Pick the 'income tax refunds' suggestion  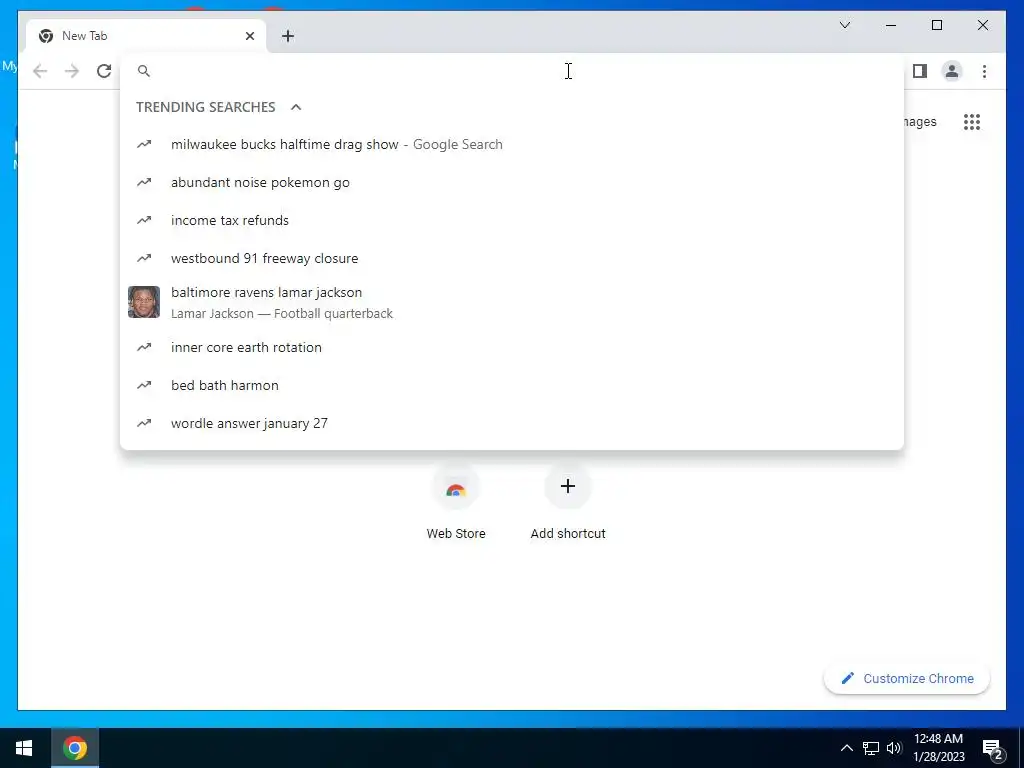512,220
